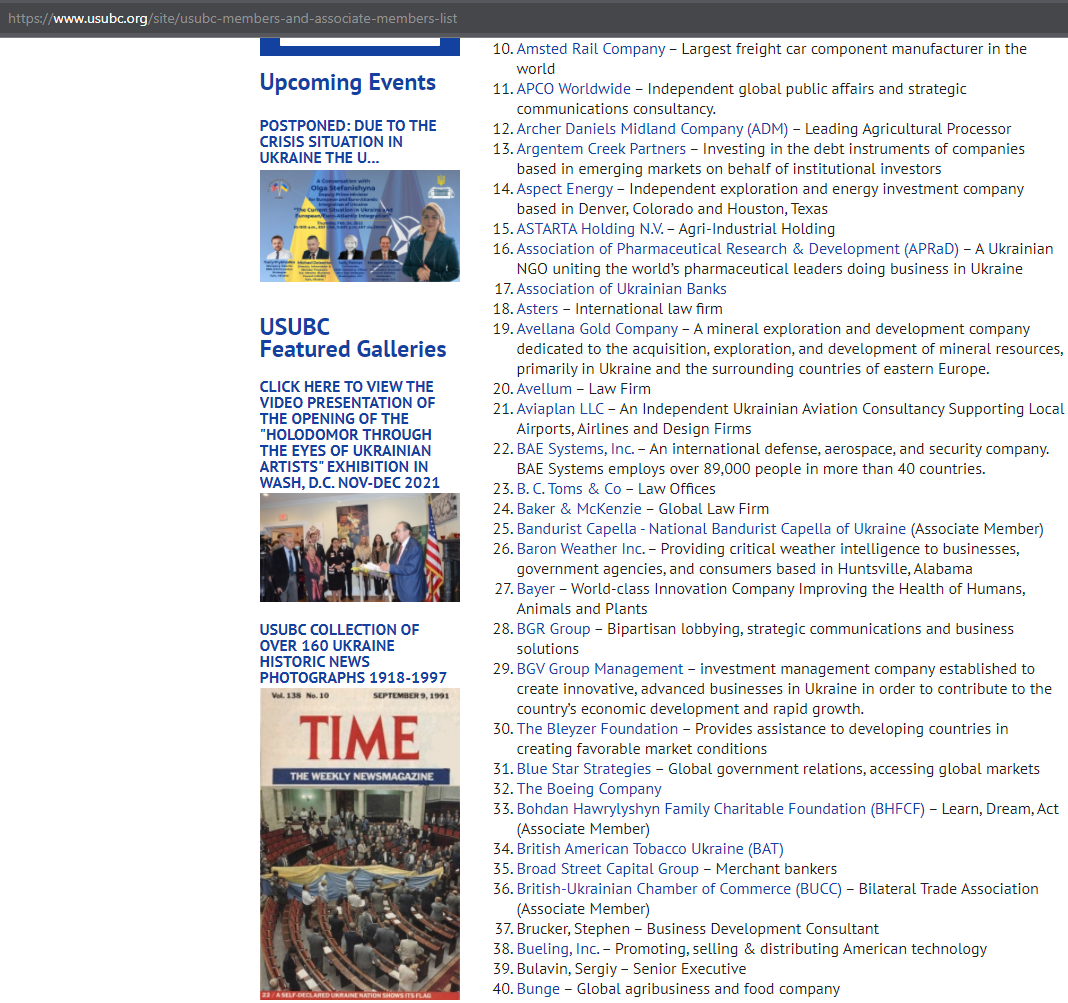The height and width of the screenshot is (1003, 1068).
Task: Open National Bandurist Capella of Ukraine link
Action: pos(711,529)
